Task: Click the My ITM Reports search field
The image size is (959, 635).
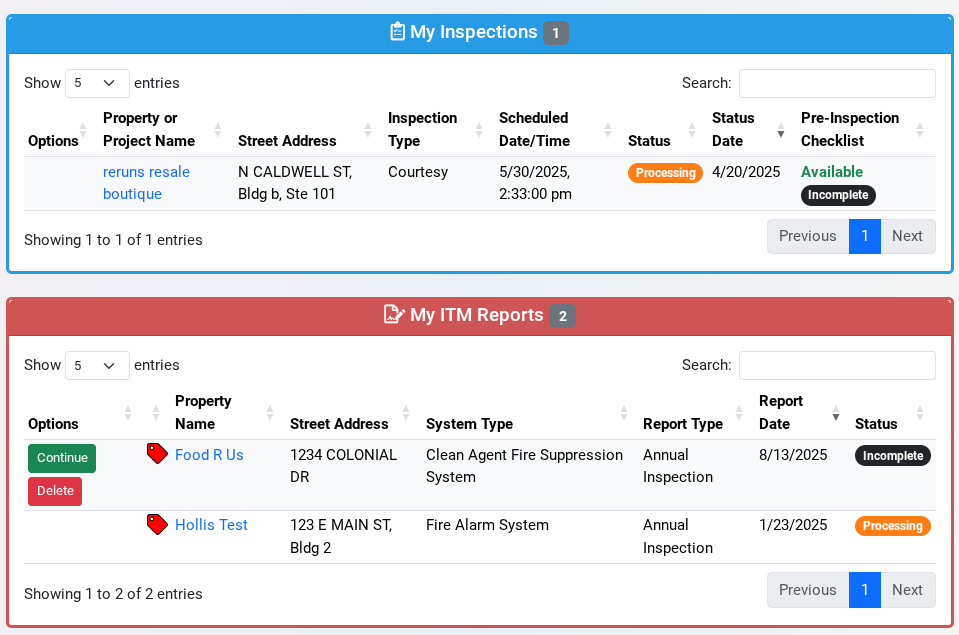Action: [837, 365]
